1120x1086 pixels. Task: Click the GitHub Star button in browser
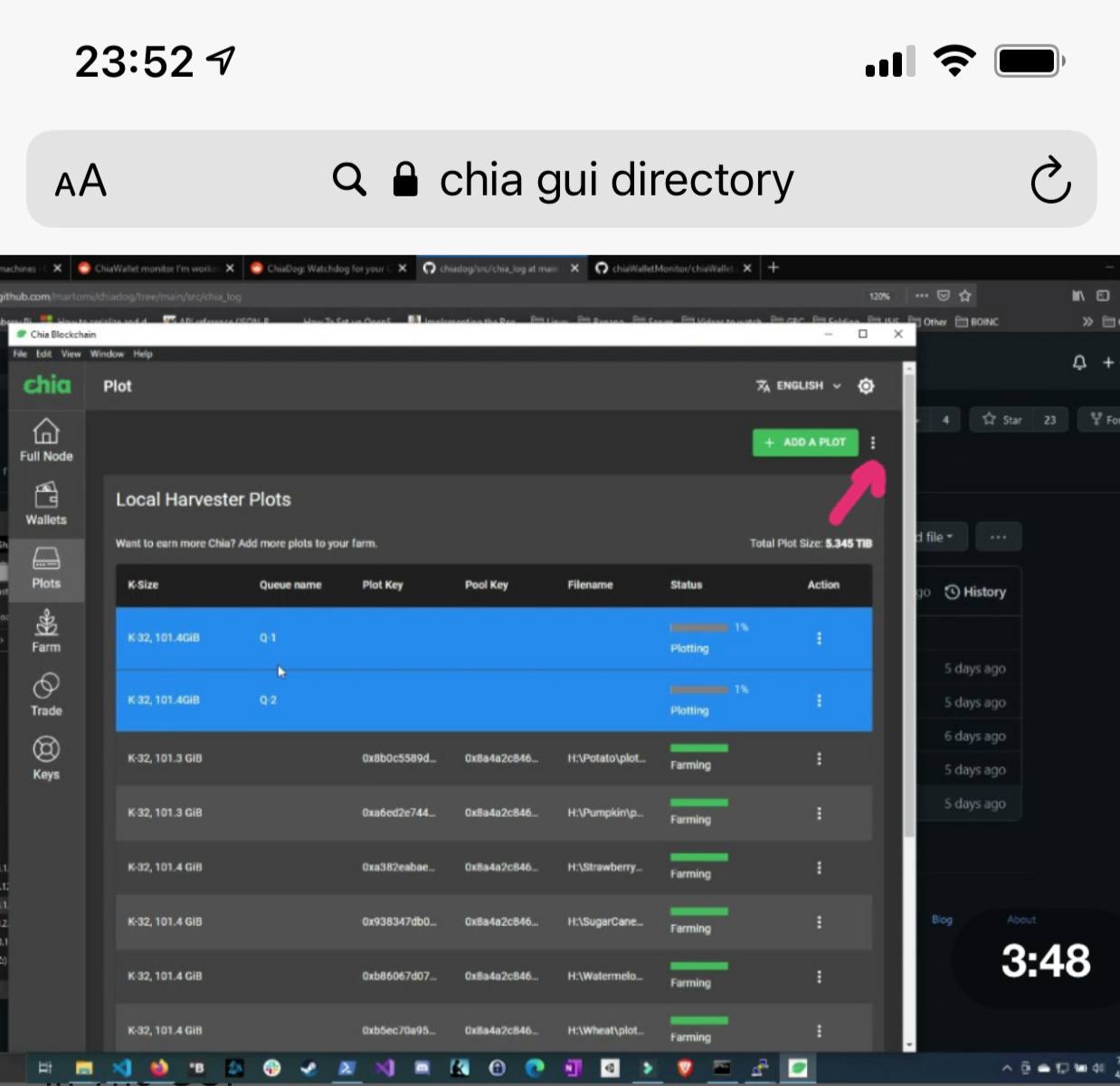pos(1002,419)
